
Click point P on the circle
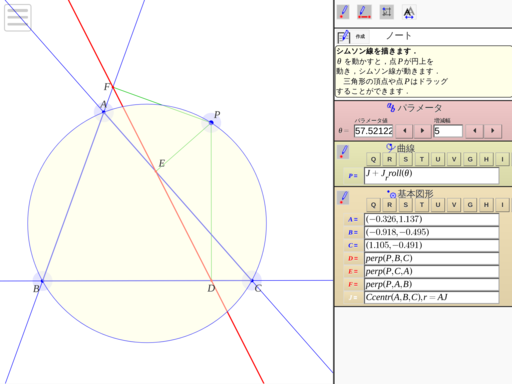coord(211,122)
